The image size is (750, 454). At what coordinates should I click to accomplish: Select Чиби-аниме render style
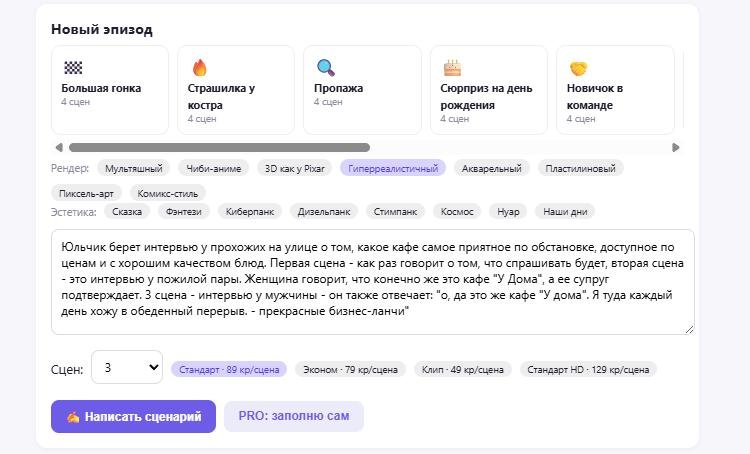pyautogui.click(x=213, y=168)
